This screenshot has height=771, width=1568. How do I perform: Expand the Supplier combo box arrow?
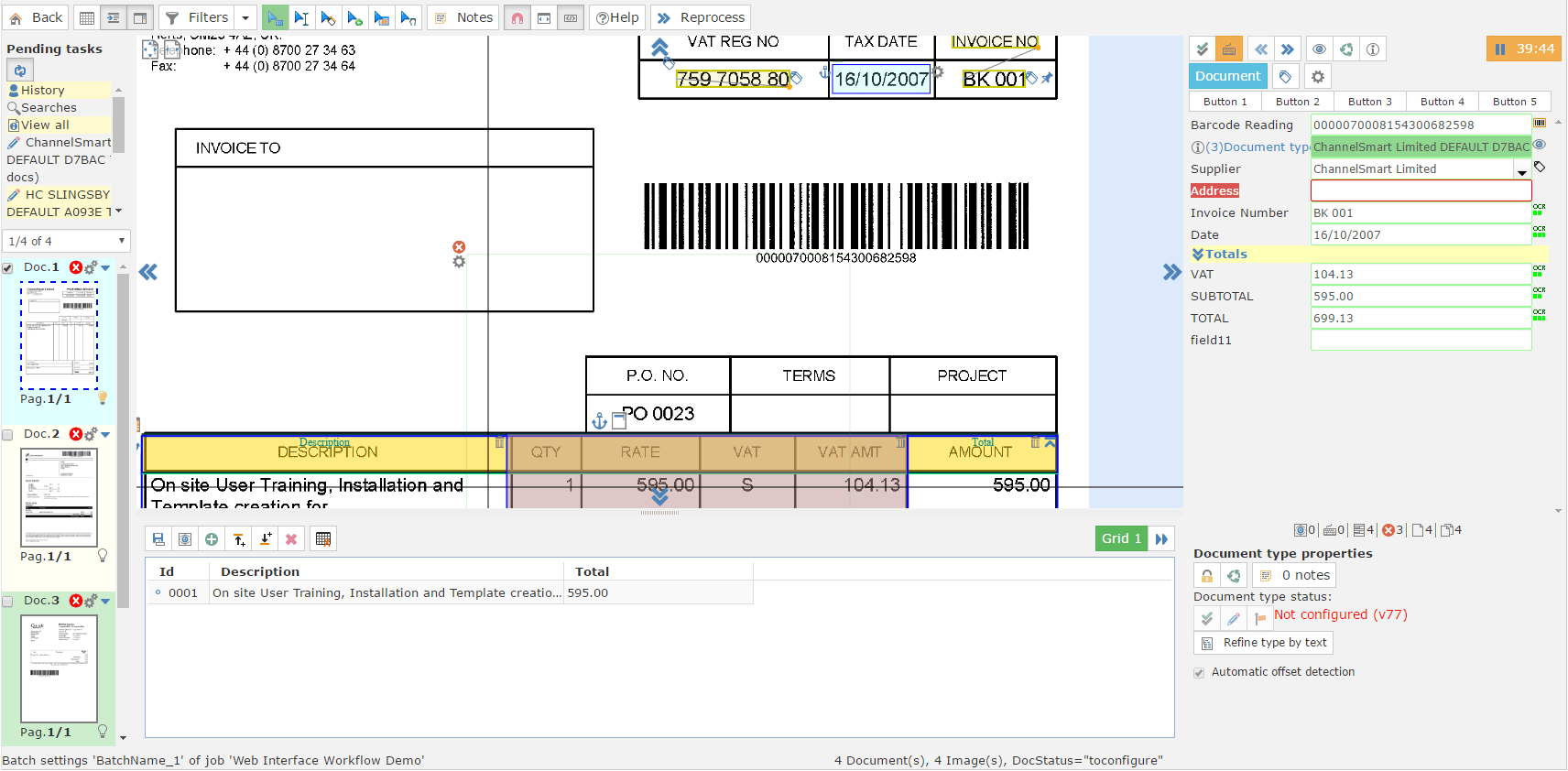1522,170
